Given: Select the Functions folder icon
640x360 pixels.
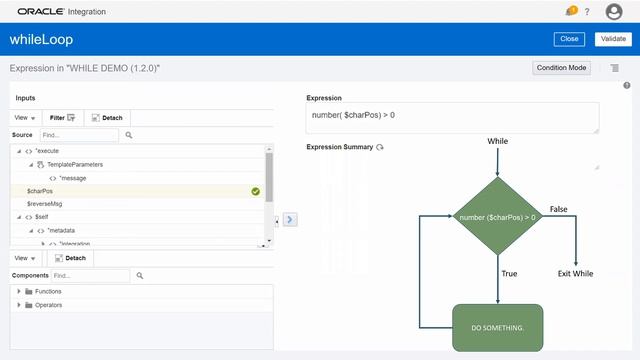Looking at the screenshot, I should [29, 291].
